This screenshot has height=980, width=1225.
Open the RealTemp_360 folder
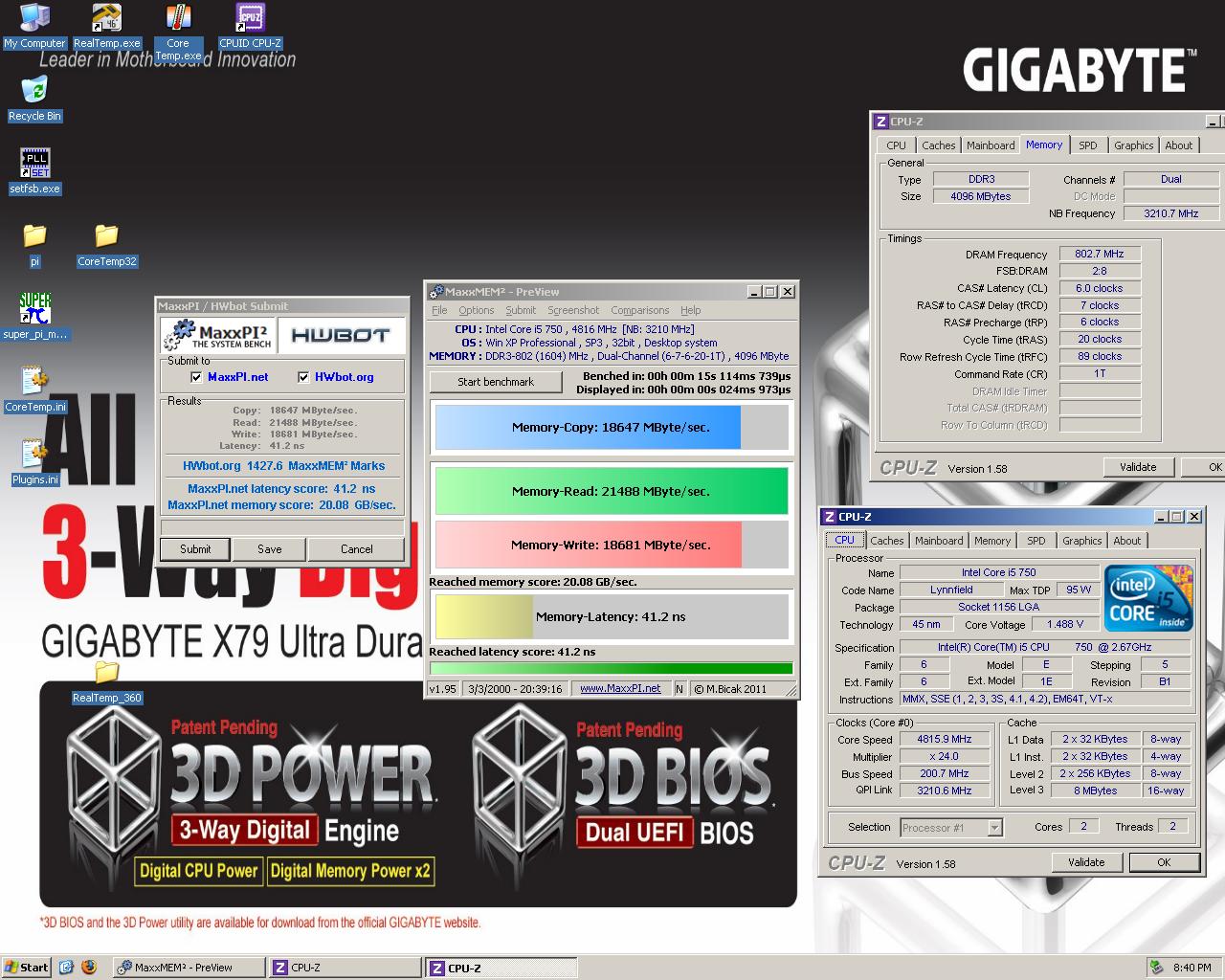(x=106, y=680)
